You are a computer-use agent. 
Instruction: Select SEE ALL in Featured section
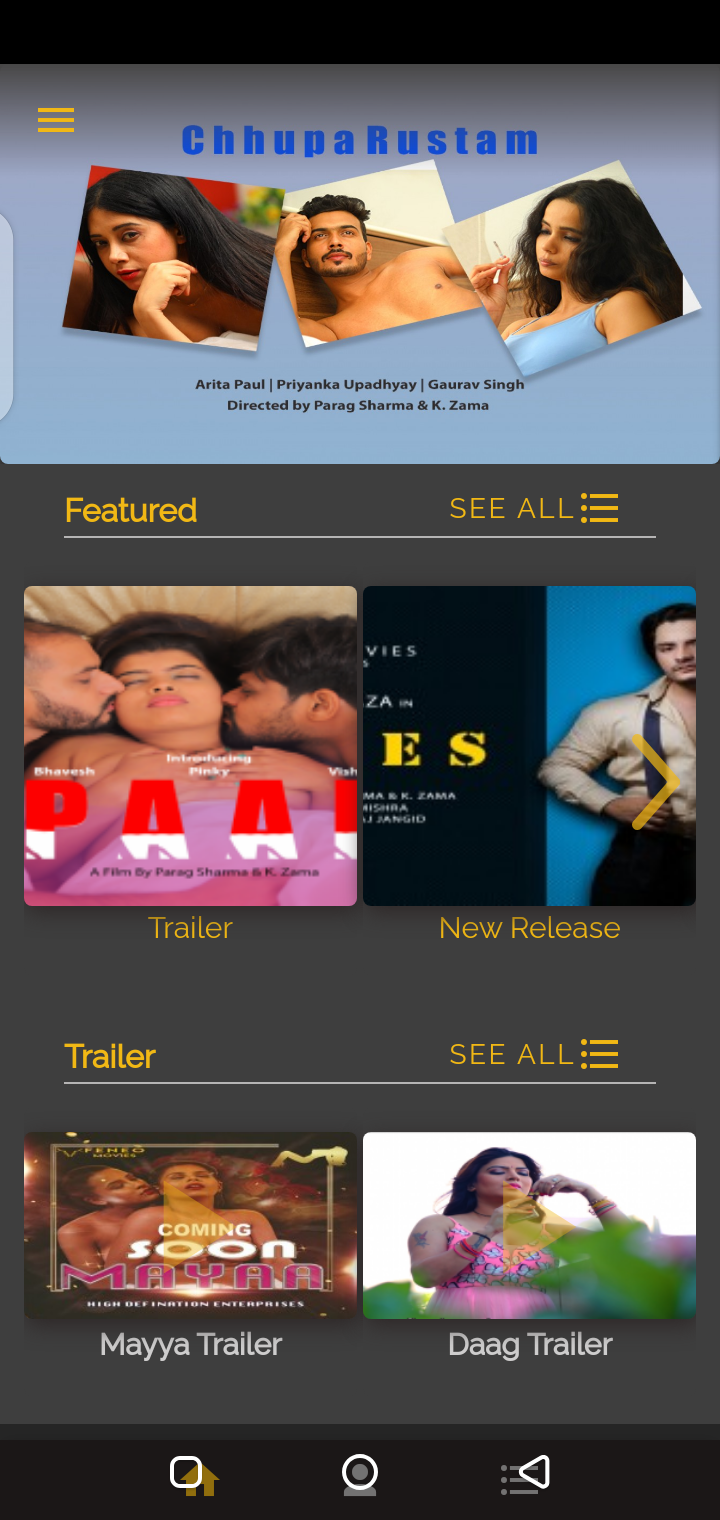(x=511, y=508)
